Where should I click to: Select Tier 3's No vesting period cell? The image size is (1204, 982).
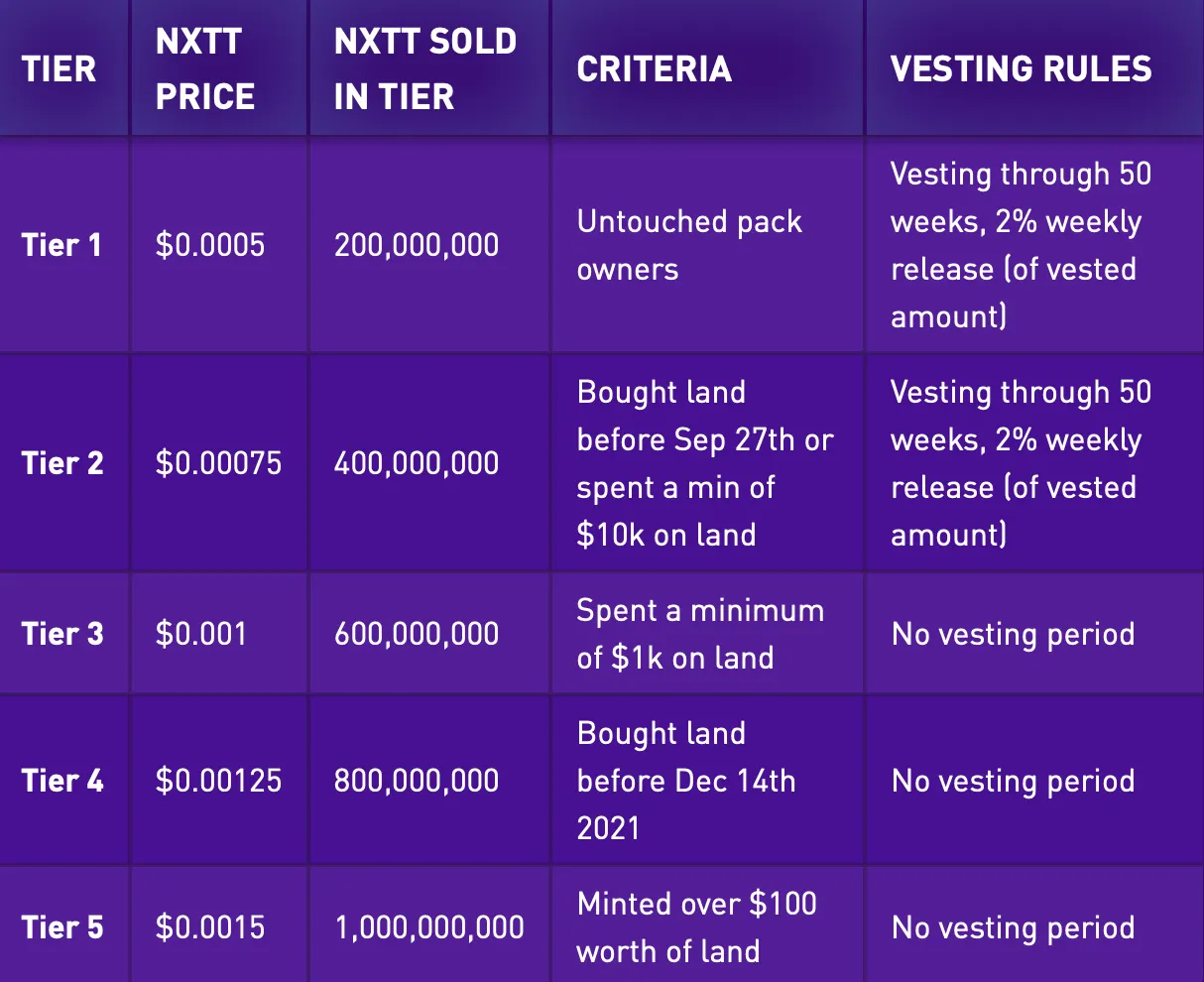(1013, 634)
